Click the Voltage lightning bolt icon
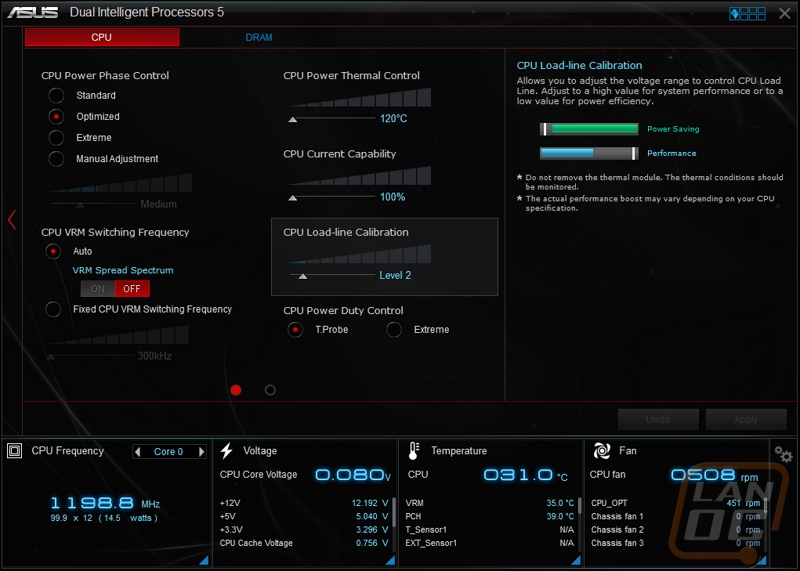The height and width of the screenshot is (571, 800). (x=227, y=451)
